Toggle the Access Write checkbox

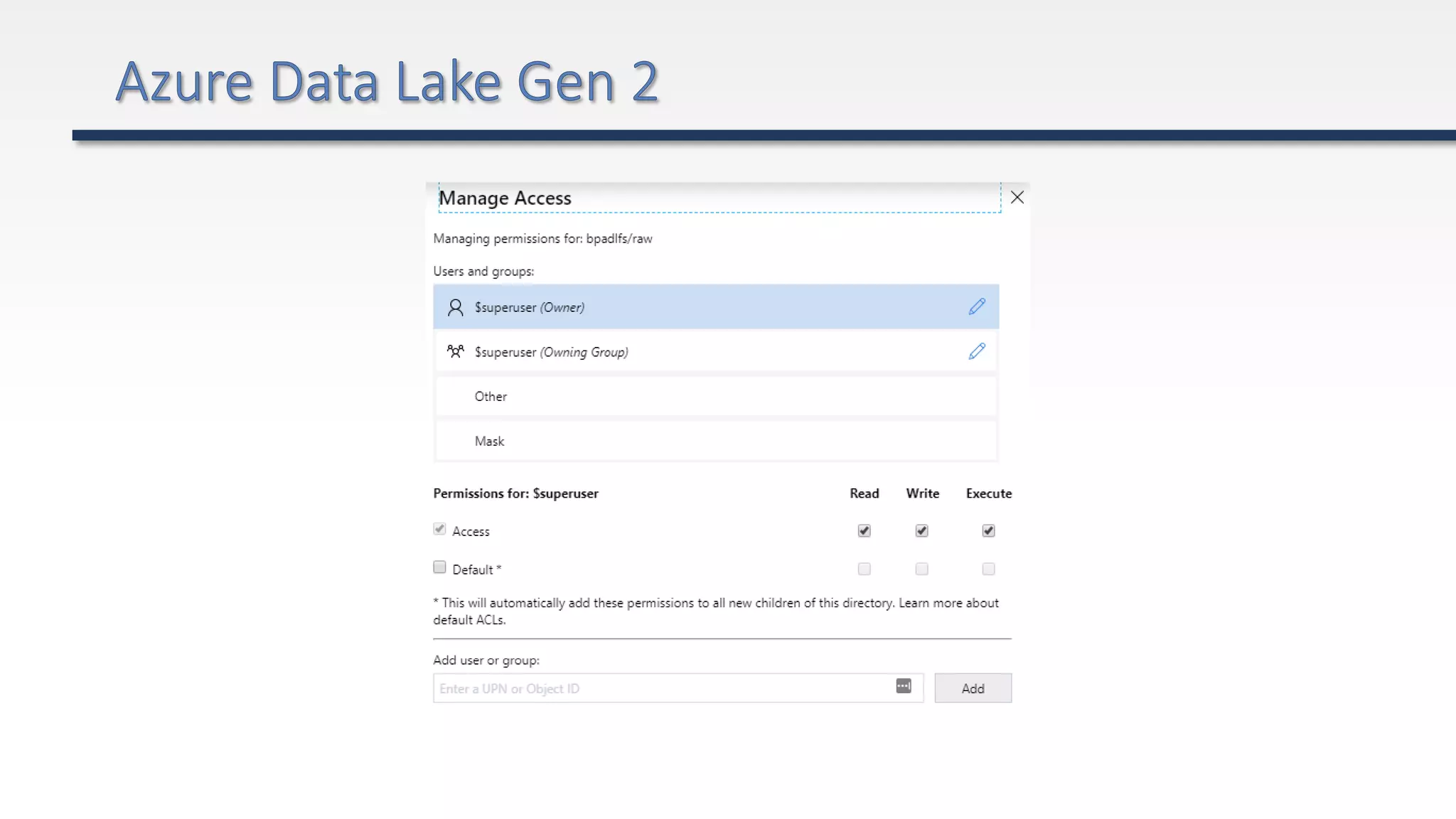pos(921,531)
